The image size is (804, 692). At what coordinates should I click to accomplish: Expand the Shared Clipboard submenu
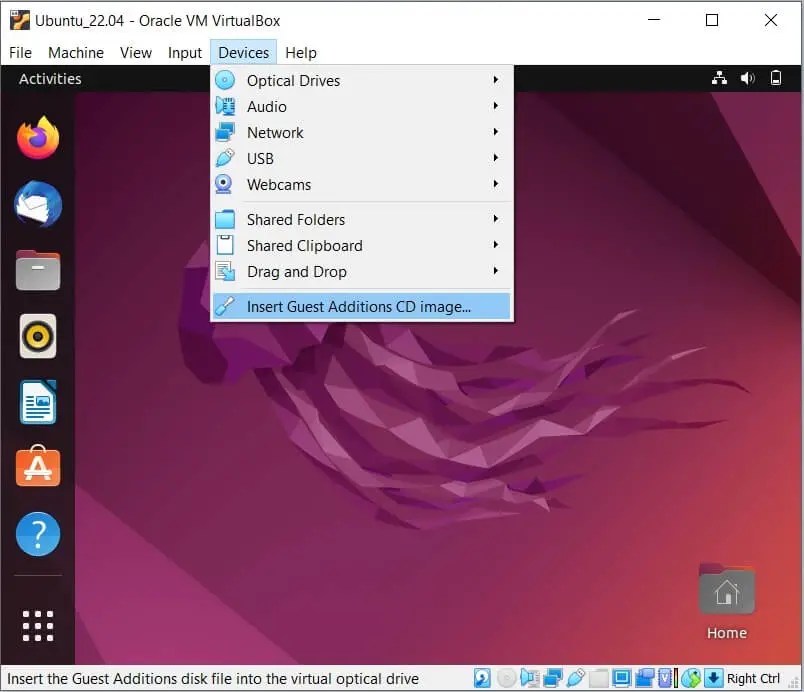(305, 245)
